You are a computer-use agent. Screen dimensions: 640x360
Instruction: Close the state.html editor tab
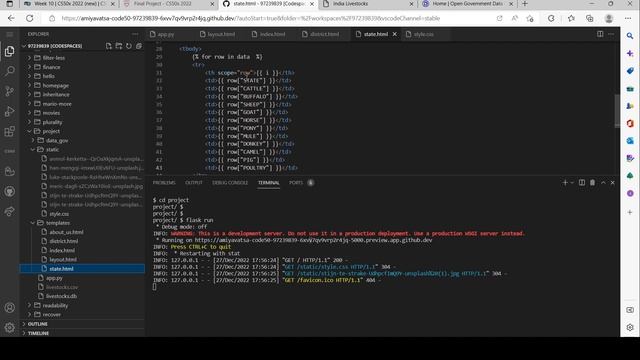pos(395,34)
